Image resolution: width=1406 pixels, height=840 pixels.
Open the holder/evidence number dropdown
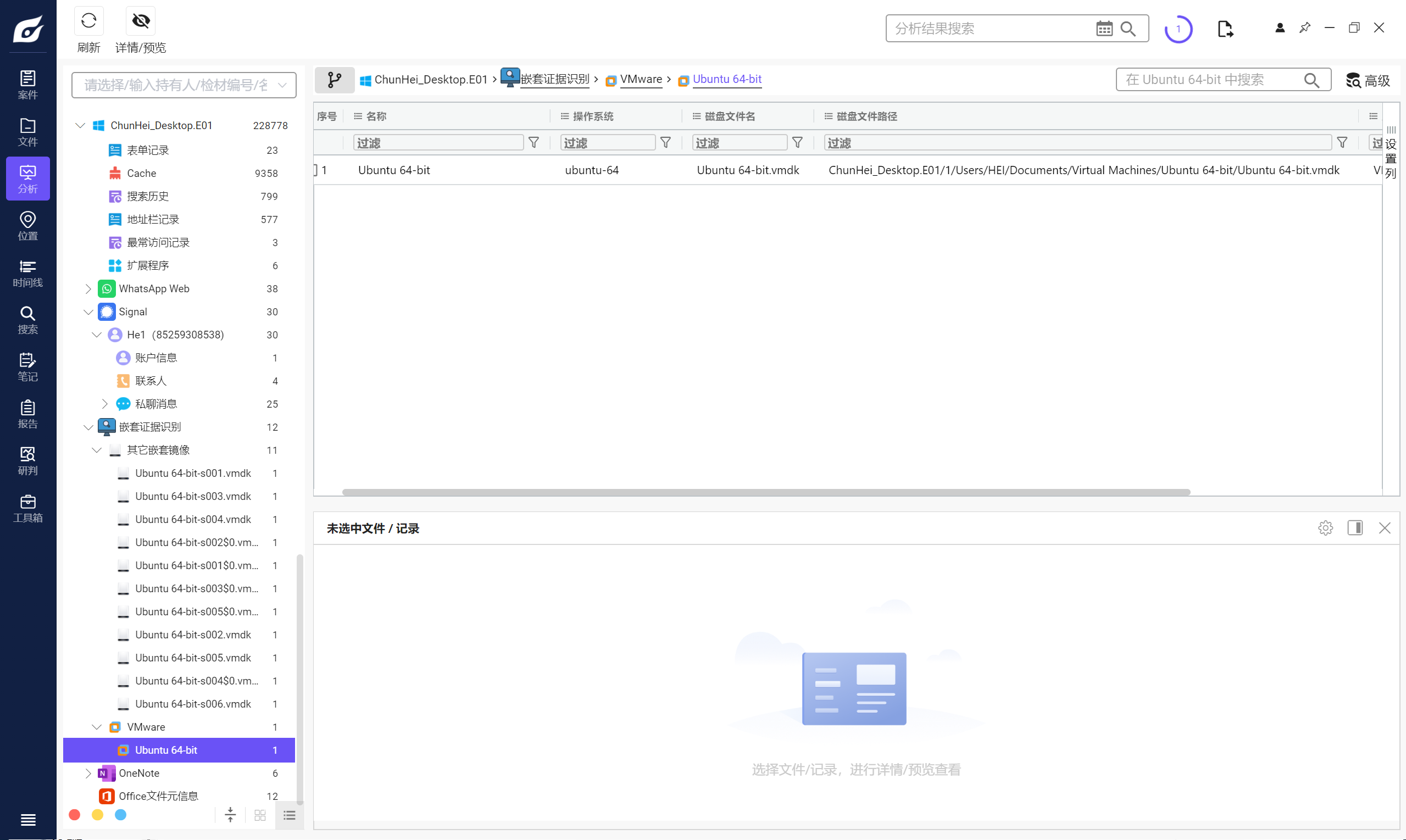pos(184,85)
